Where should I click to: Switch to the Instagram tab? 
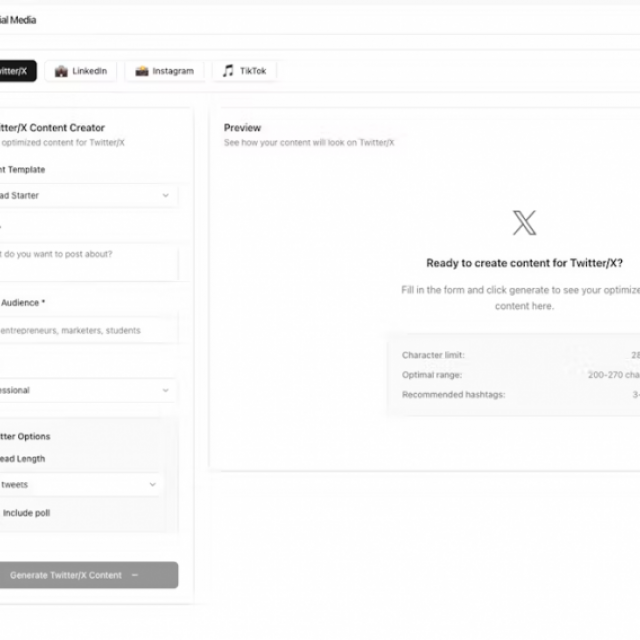point(164,71)
